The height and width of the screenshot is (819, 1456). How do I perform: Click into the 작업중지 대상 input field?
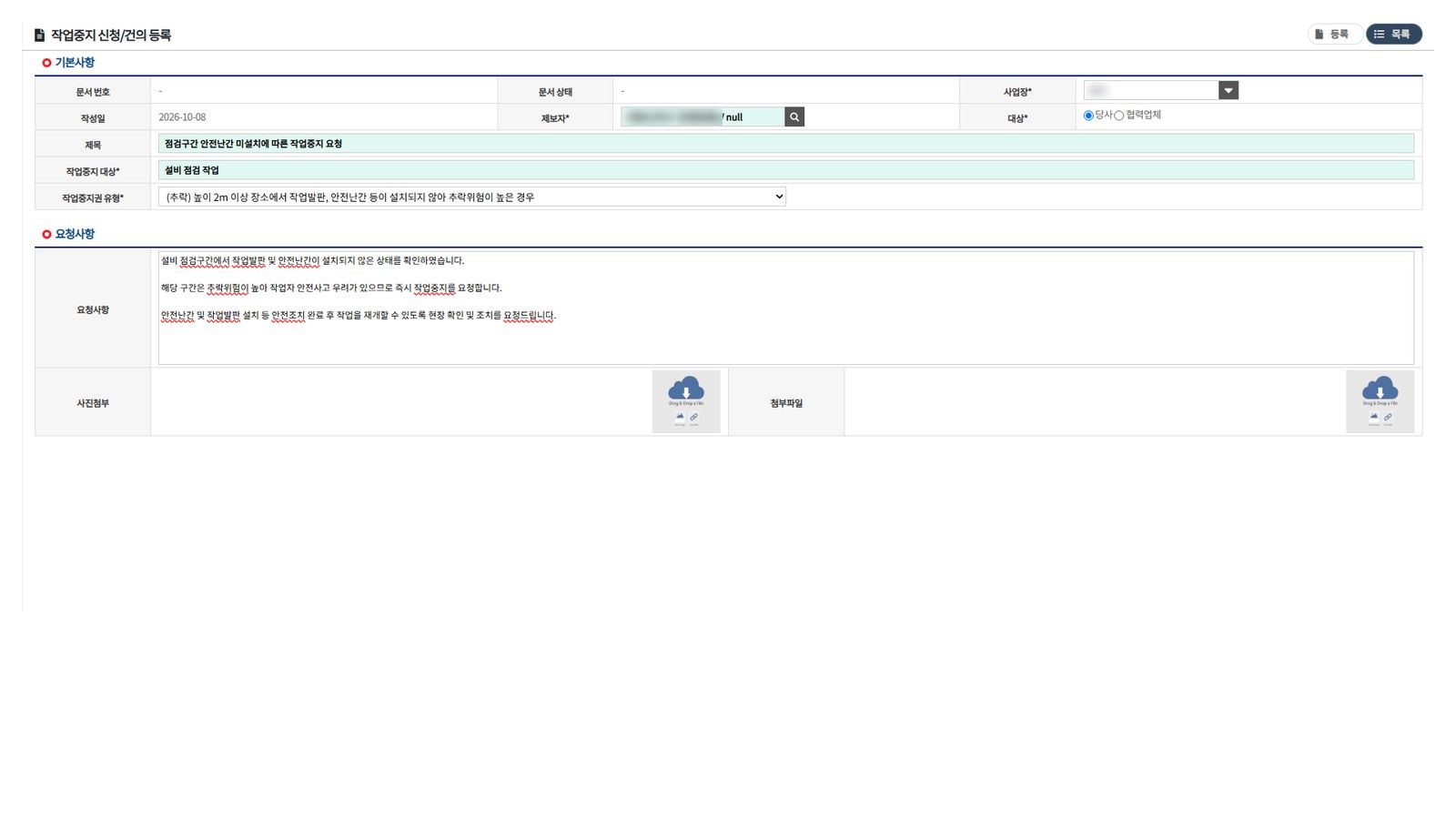(x=786, y=170)
